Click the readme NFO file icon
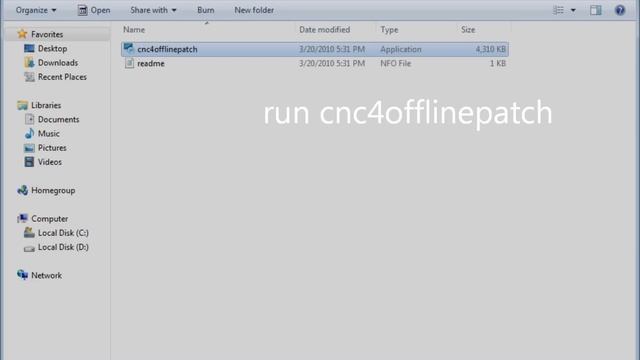Screen dimensions: 640x360 click(x=129, y=63)
